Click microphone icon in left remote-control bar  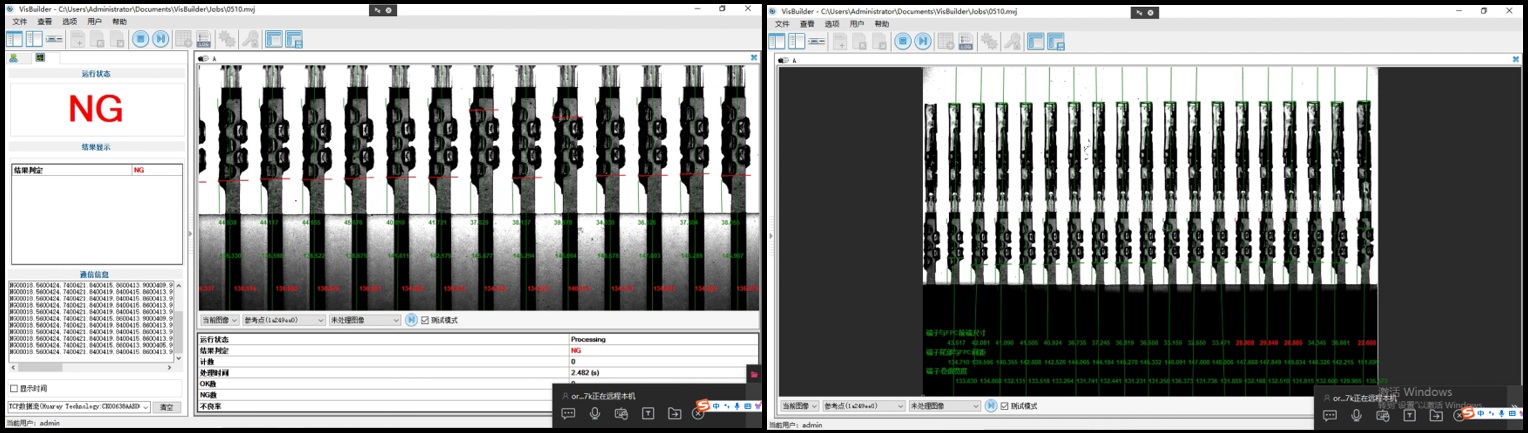[x=595, y=413]
